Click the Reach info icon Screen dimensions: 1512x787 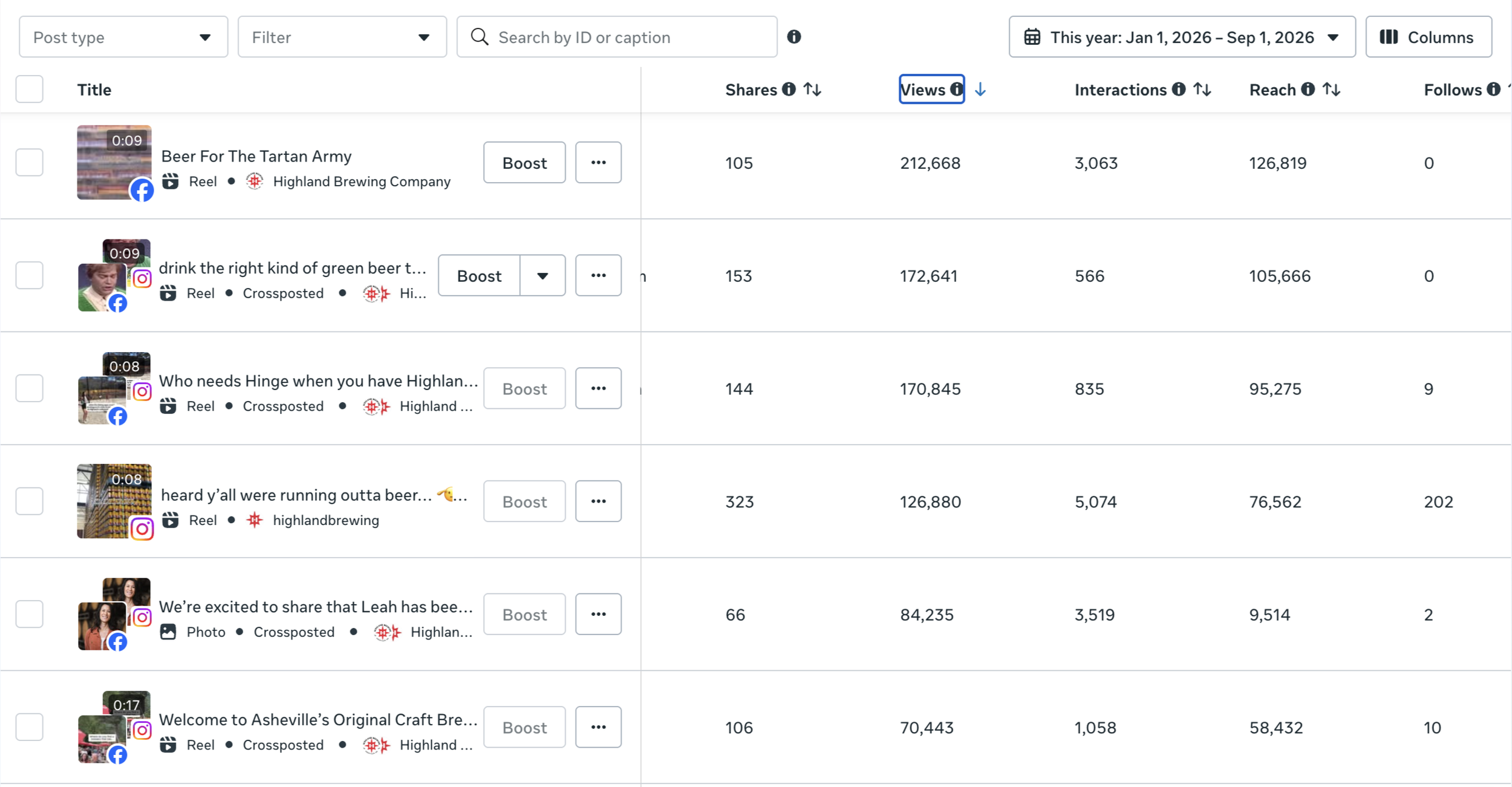1308,90
